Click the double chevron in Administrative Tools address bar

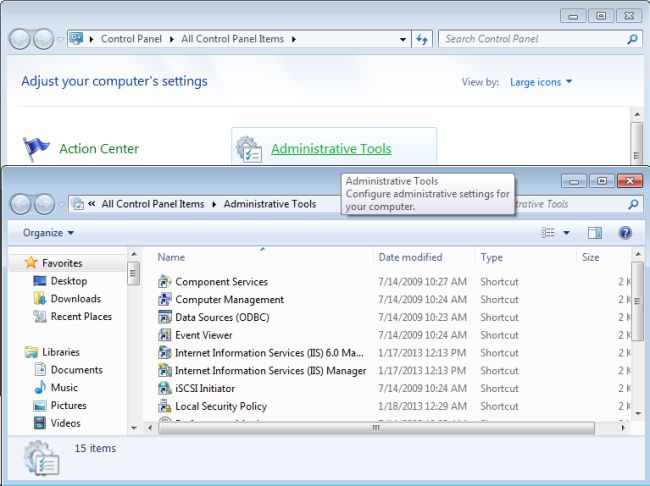92,204
